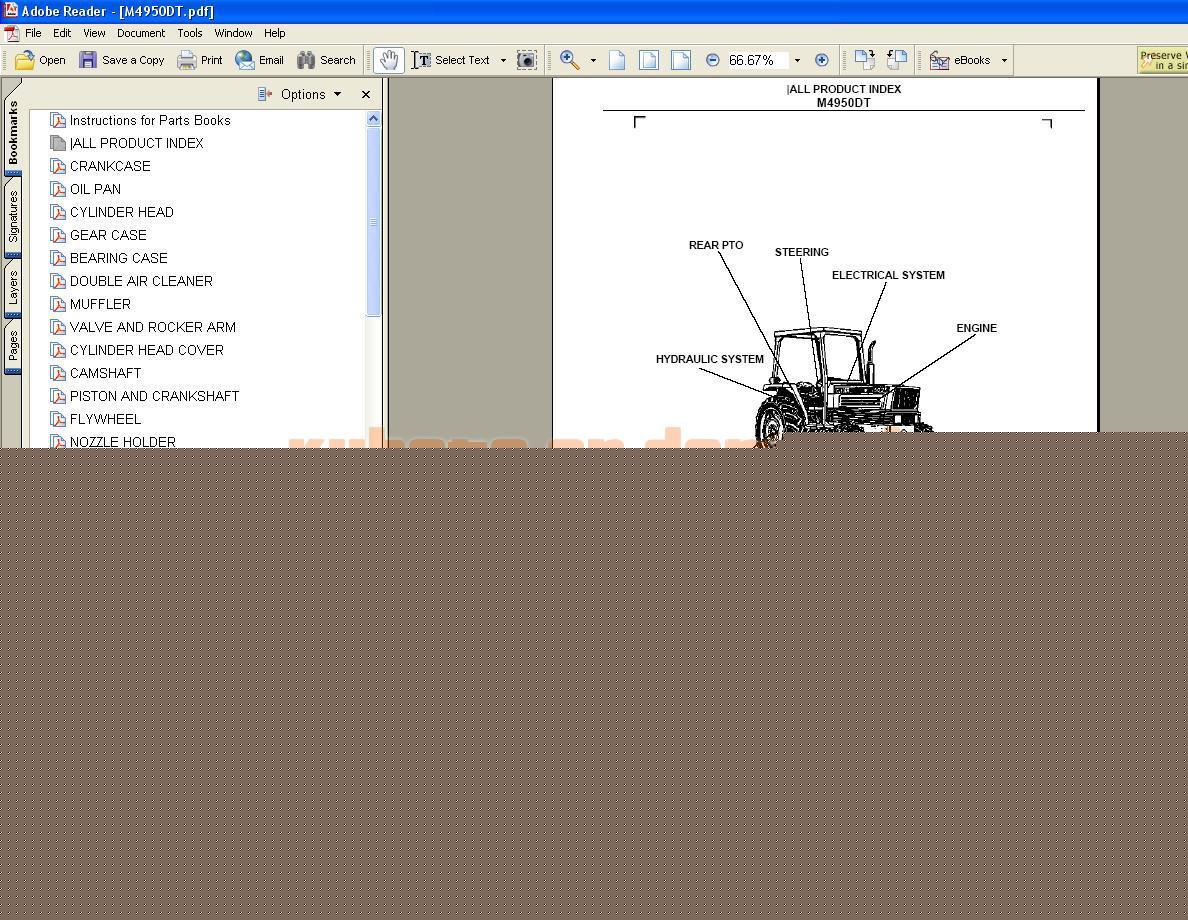
Task: Click the Save a Copy floppy icon
Action: coord(88,60)
